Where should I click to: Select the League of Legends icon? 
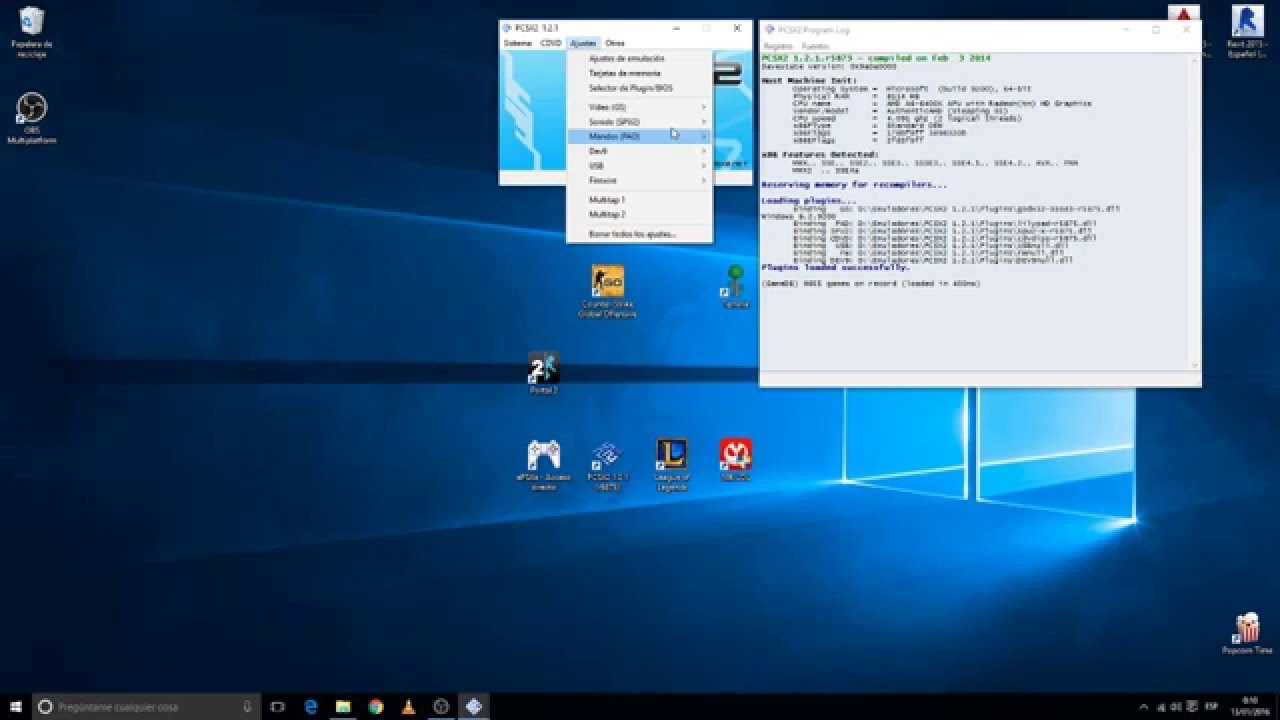[x=671, y=466]
